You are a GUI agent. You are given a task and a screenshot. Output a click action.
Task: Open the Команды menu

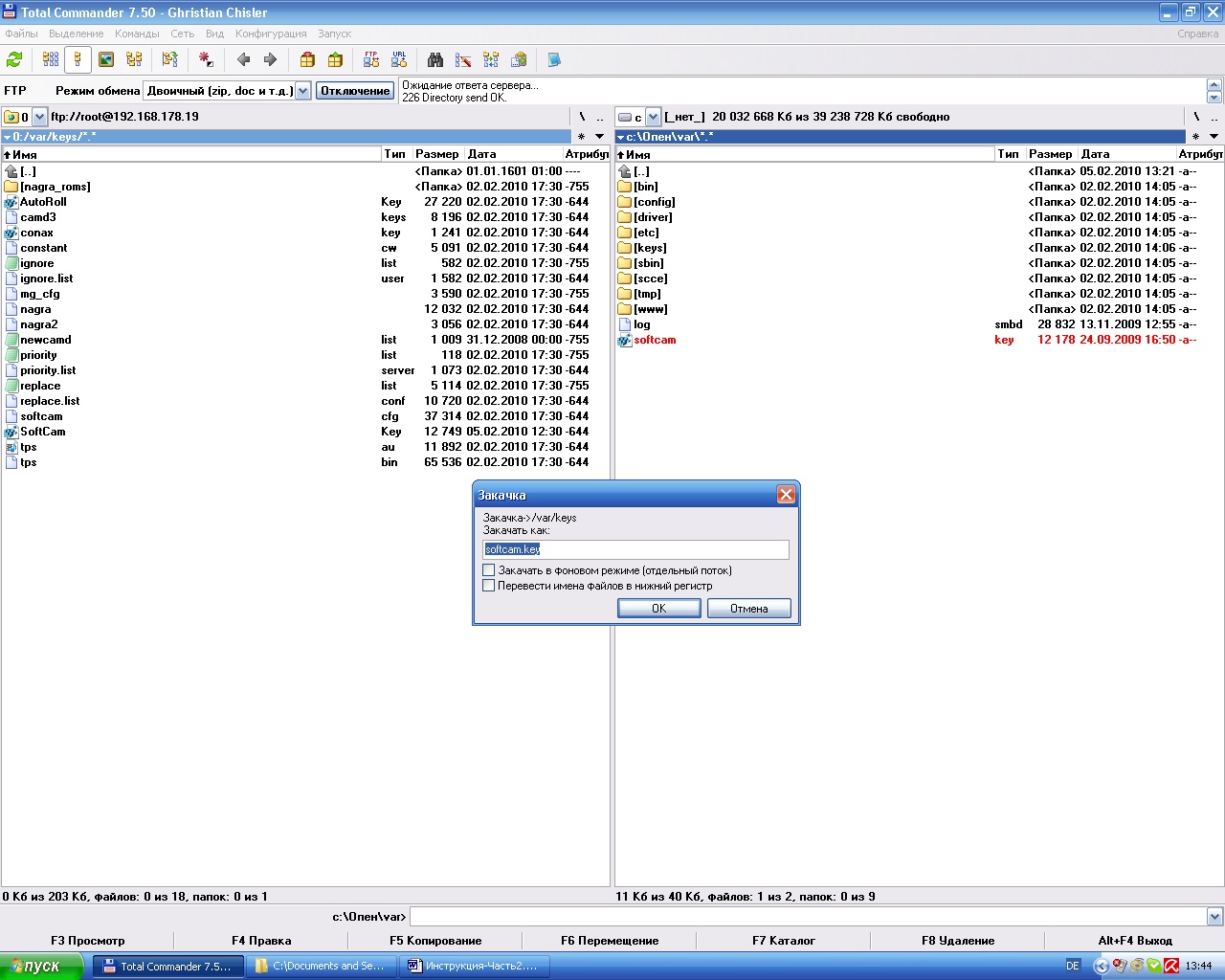point(137,33)
